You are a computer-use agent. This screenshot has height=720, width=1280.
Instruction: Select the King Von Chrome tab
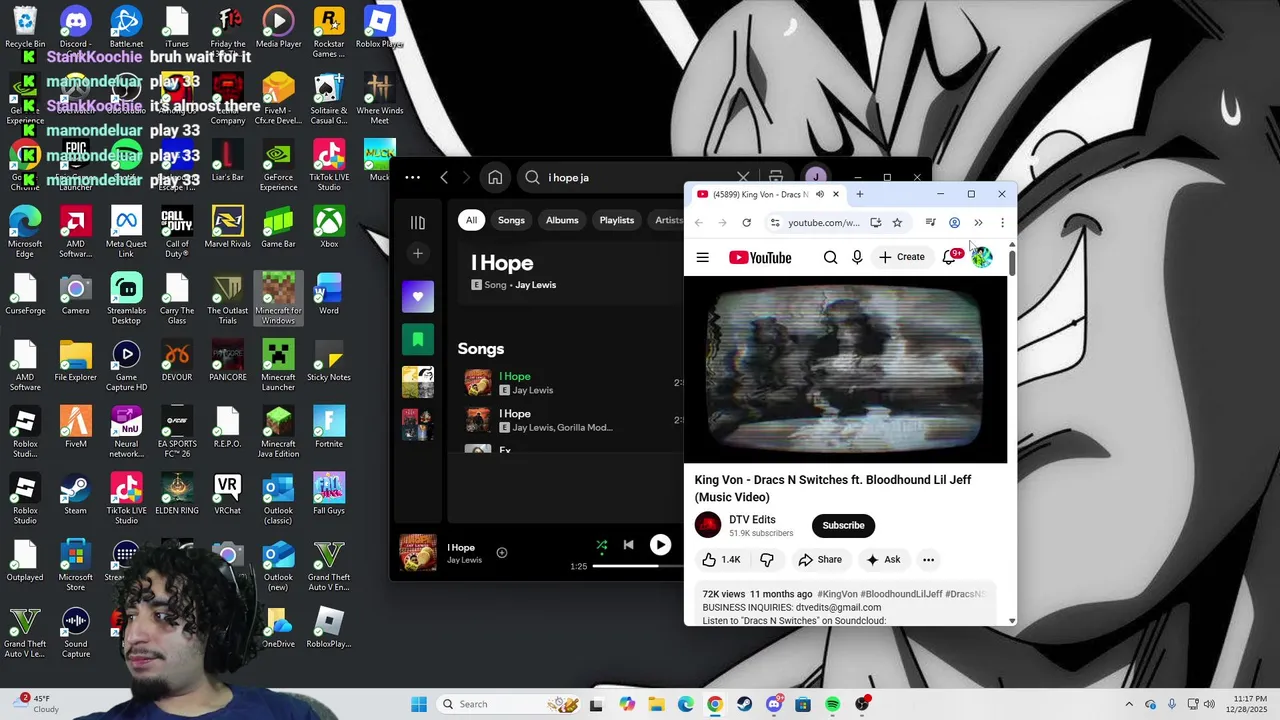[767, 194]
